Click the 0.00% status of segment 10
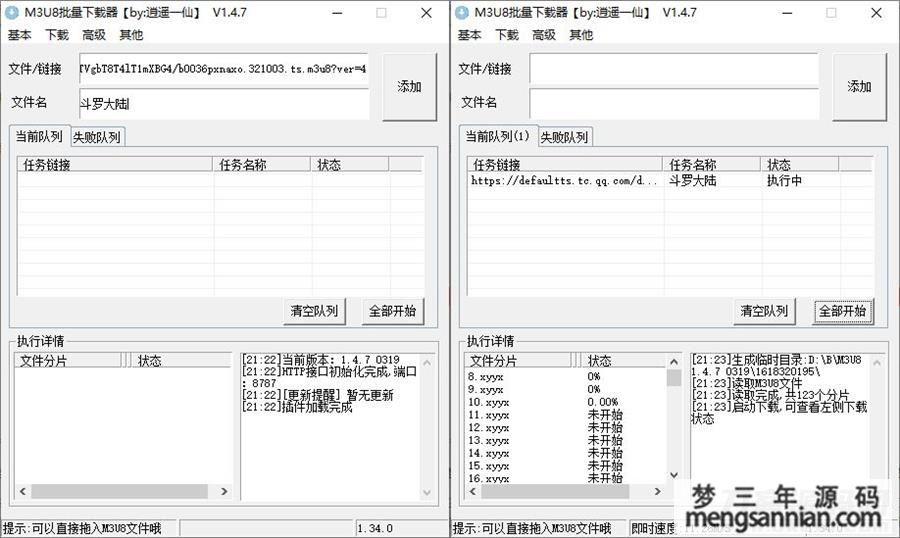The image size is (900, 538). 603,402
